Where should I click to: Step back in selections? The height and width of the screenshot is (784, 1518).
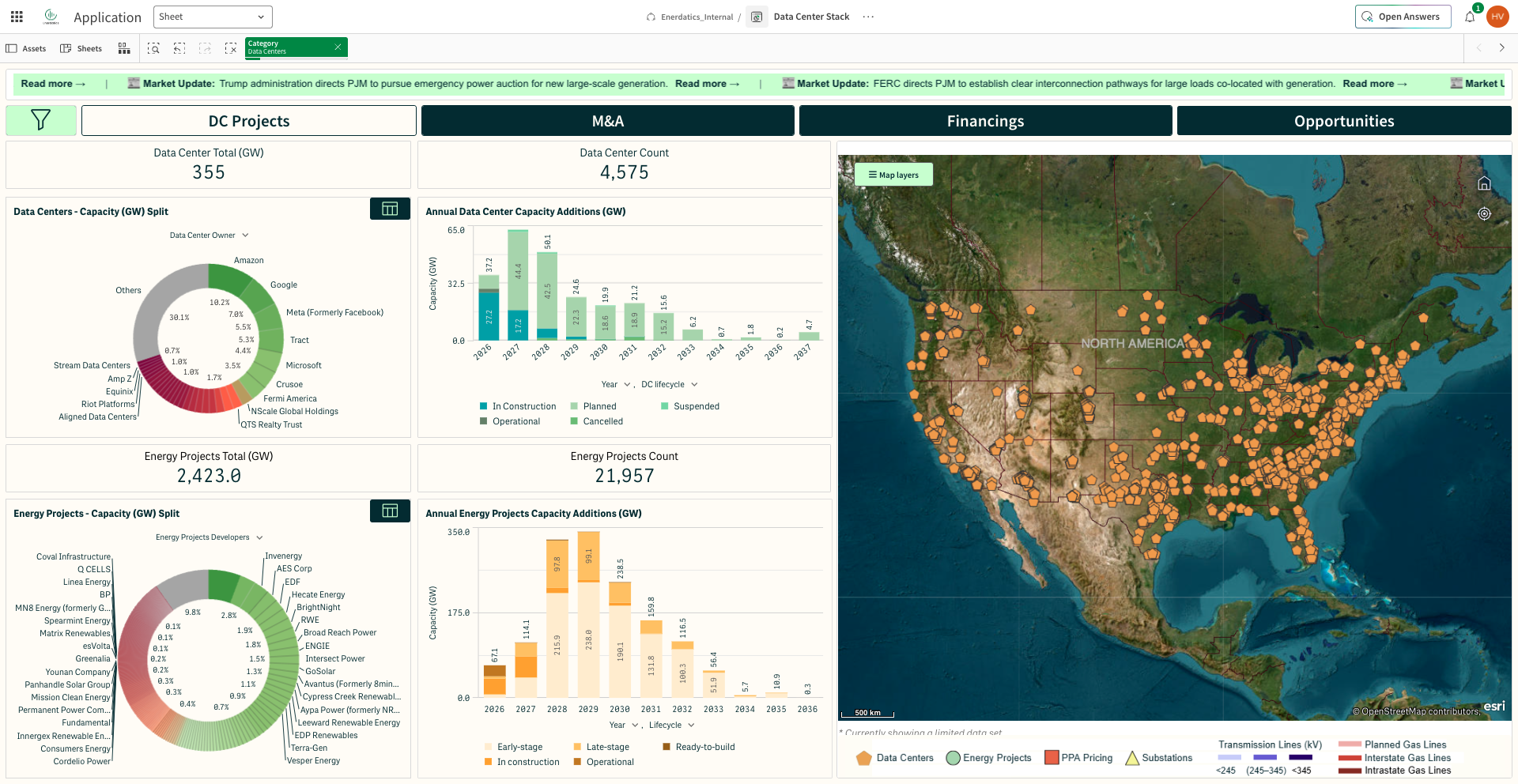[179, 49]
